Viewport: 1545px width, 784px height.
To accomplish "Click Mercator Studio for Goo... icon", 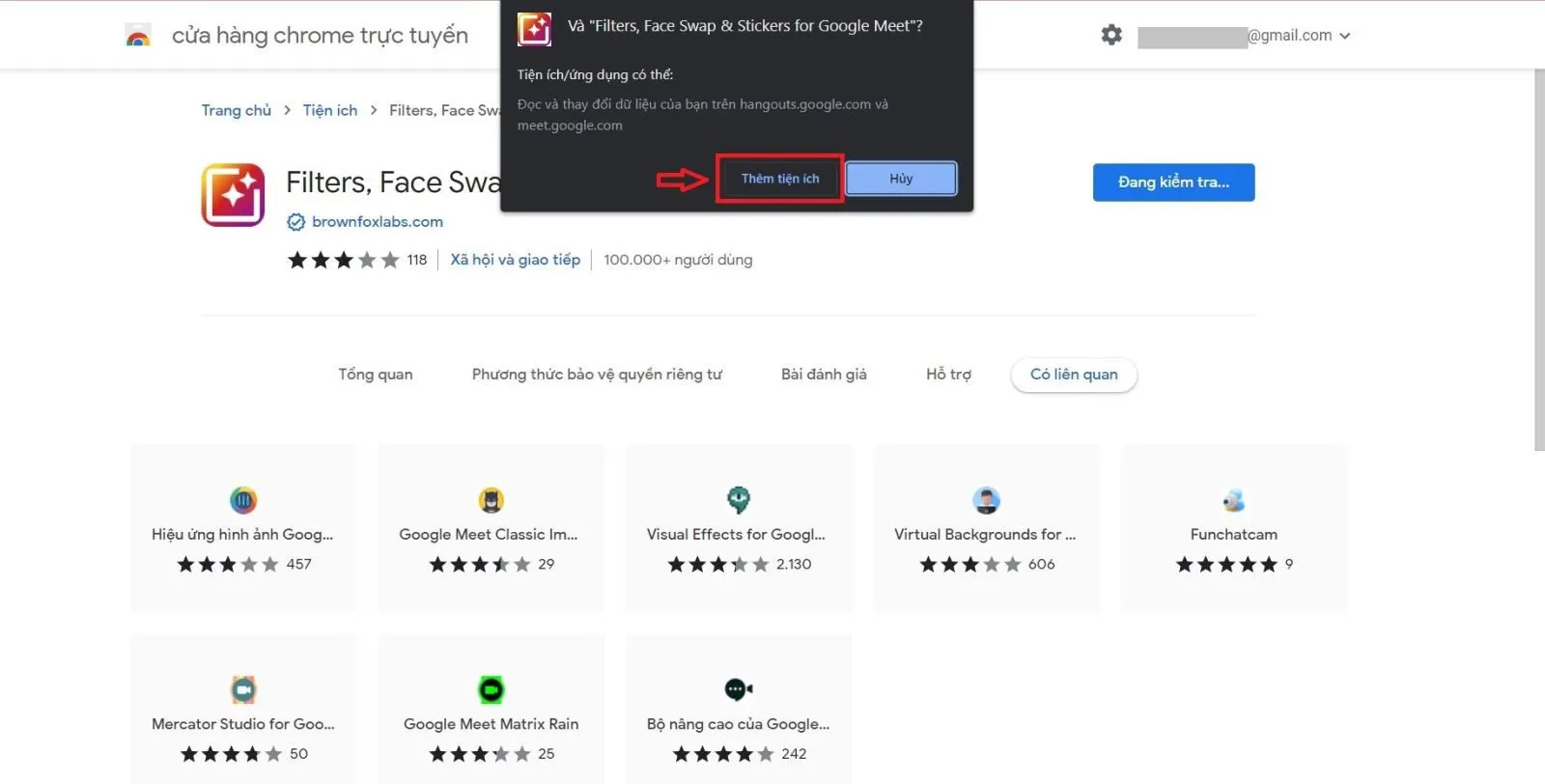I will pos(243,689).
